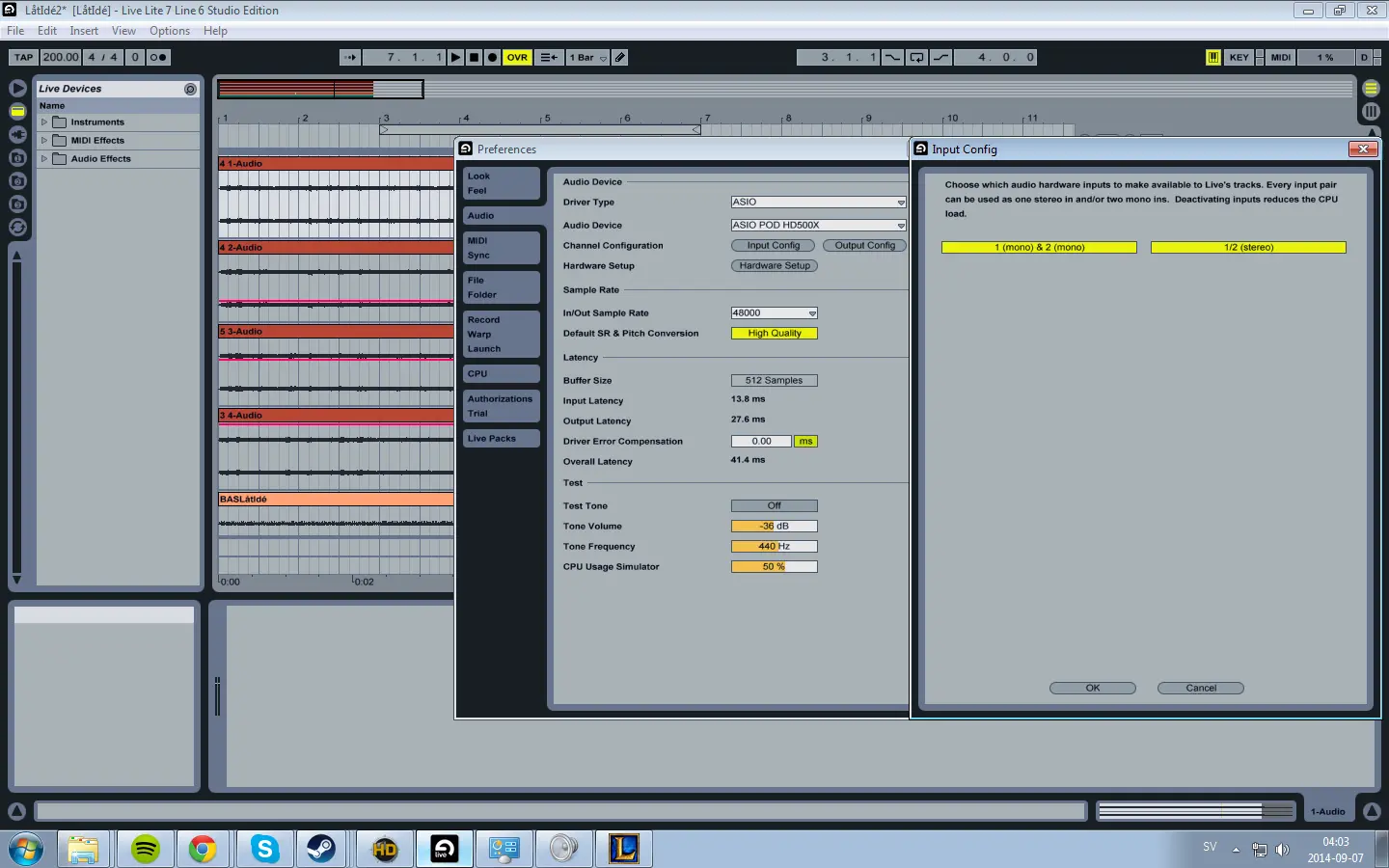Click OK in Input Config

pos(1092,688)
